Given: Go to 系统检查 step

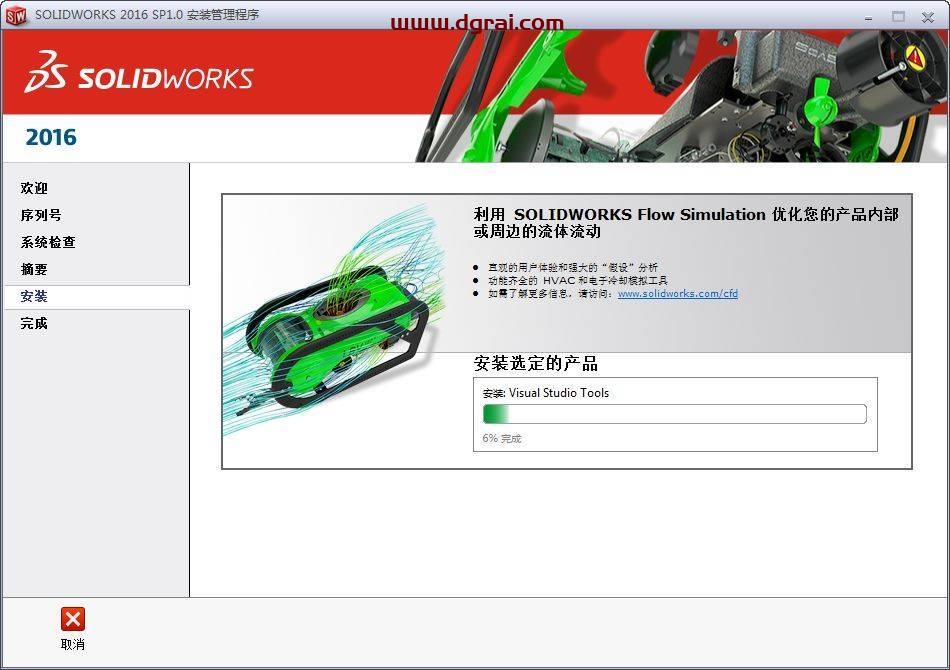Looking at the screenshot, I should (48, 242).
